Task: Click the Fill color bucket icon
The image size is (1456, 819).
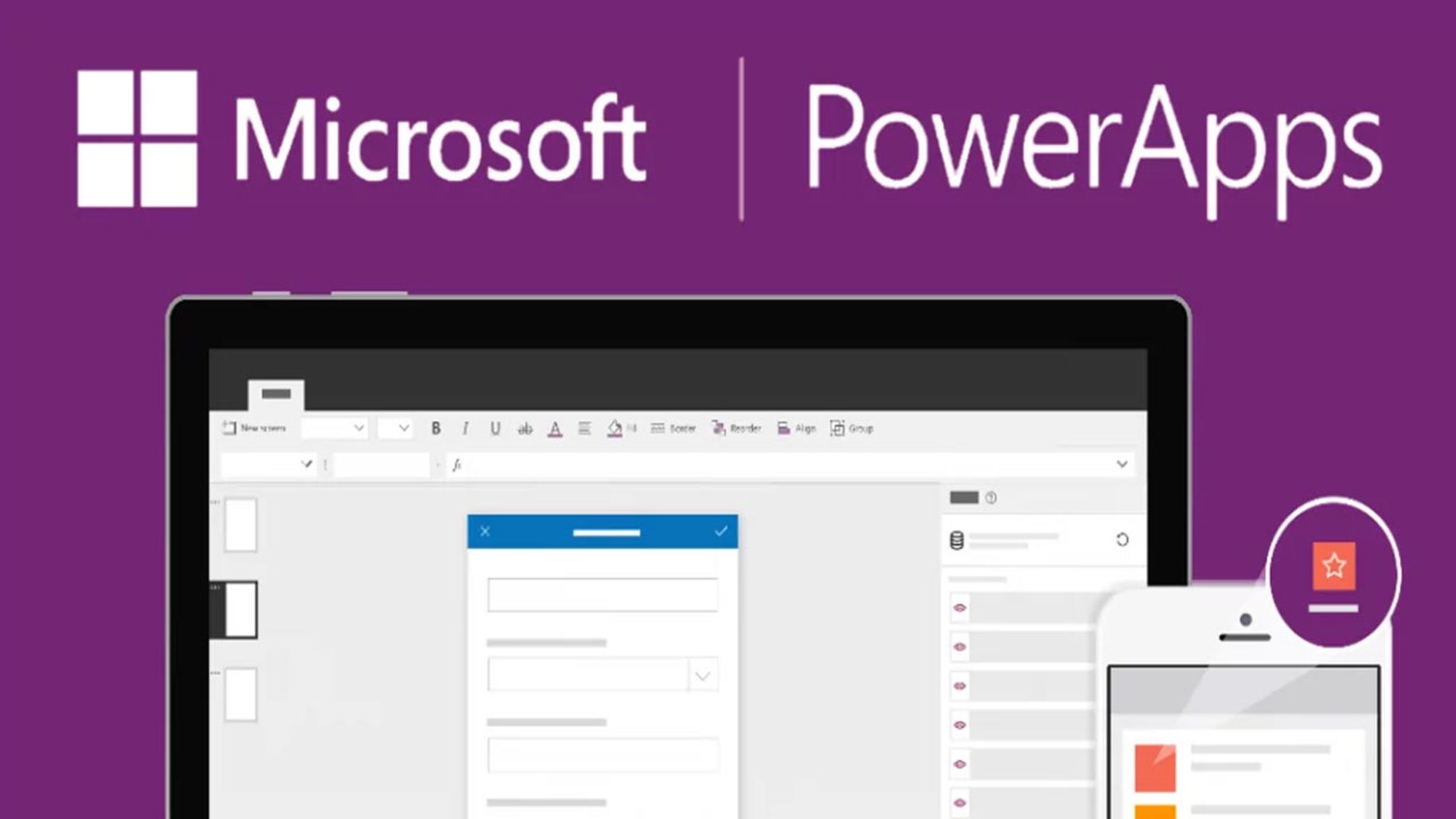Action: (x=617, y=428)
